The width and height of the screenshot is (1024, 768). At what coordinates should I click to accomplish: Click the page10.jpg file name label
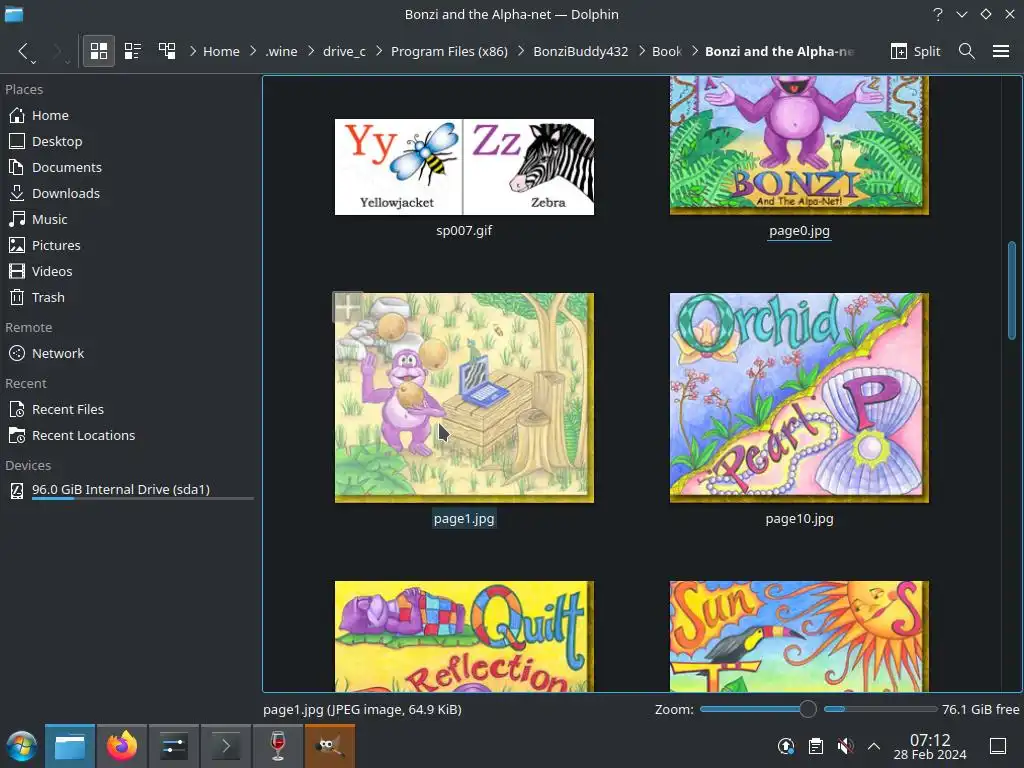coord(799,519)
